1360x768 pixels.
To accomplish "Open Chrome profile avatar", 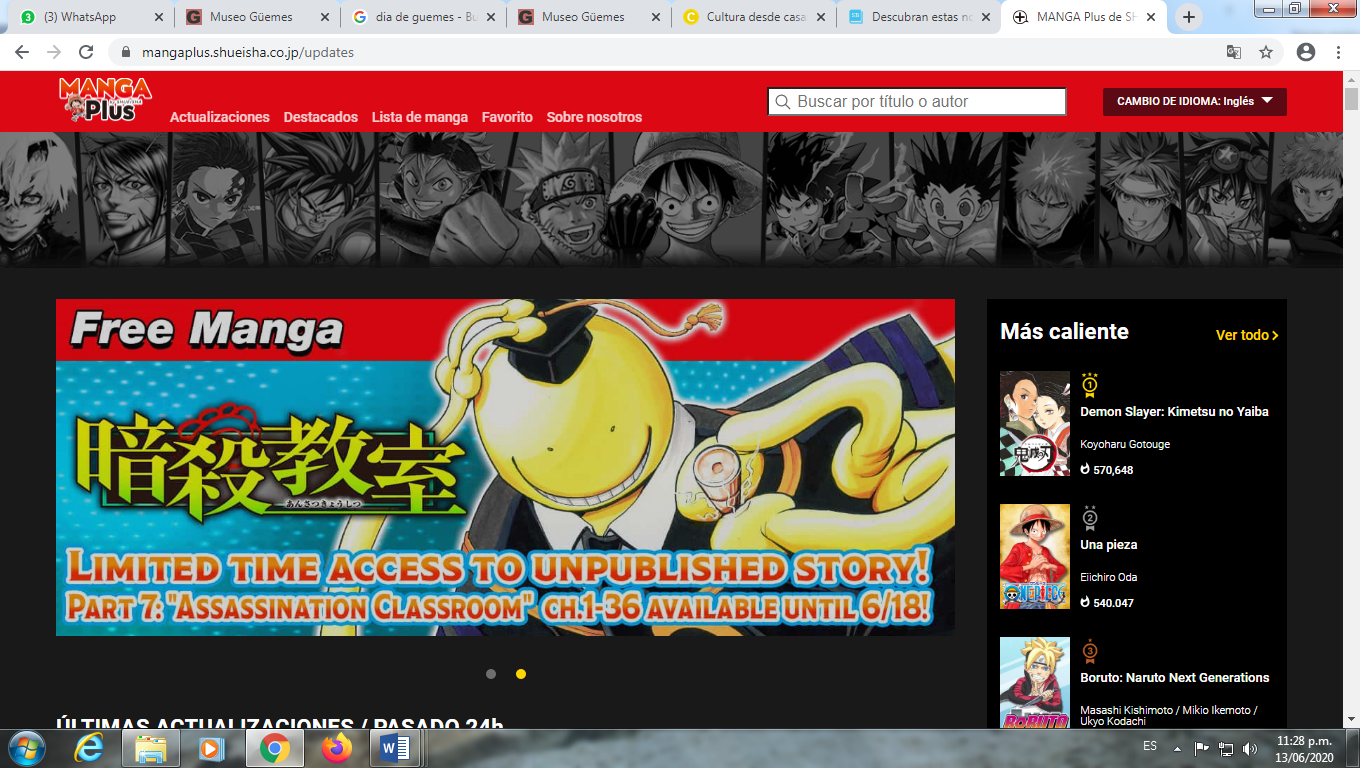I will (x=1305, y=52).
